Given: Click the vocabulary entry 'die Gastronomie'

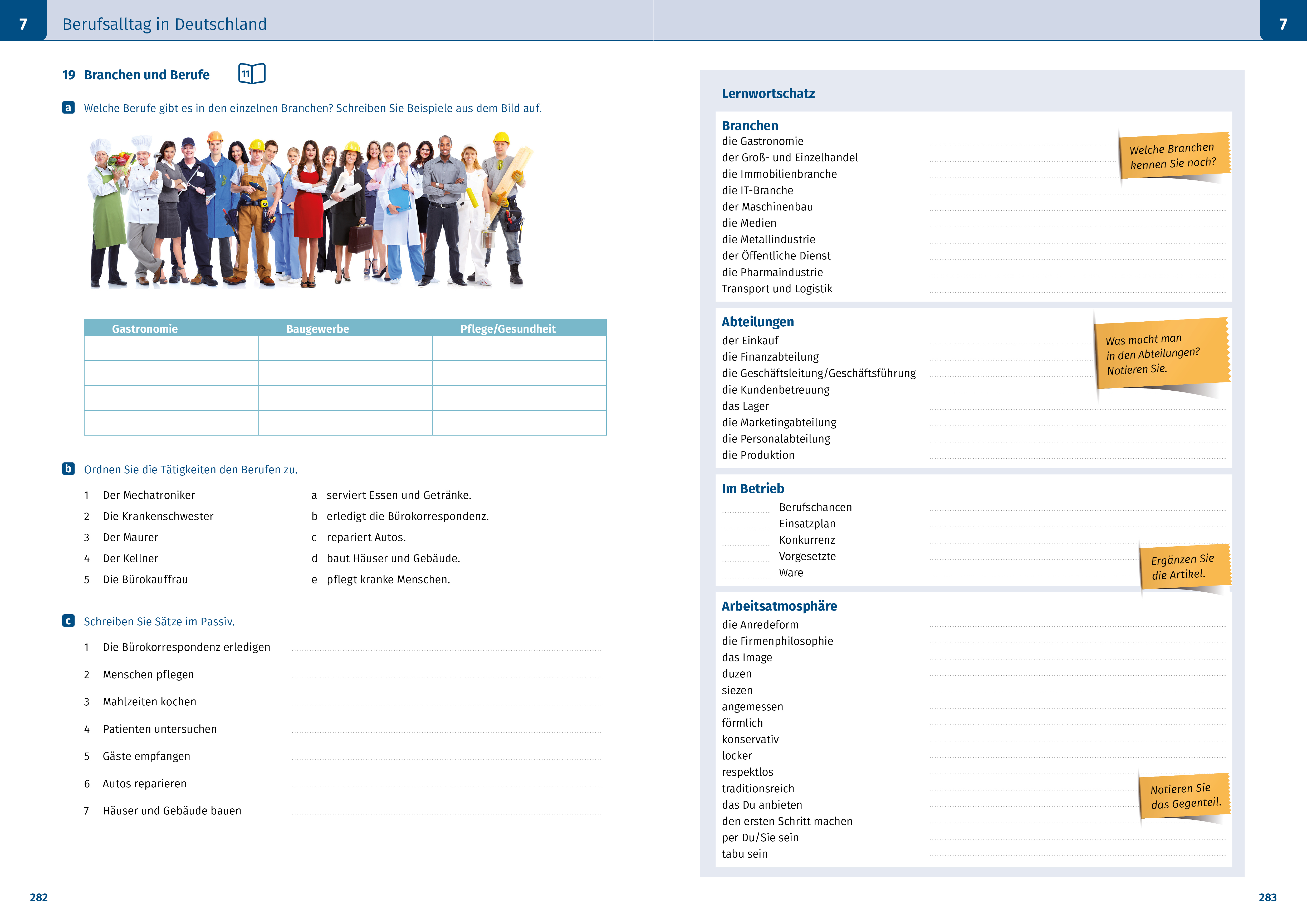Looking at the screenshot, I should (762, 141).
